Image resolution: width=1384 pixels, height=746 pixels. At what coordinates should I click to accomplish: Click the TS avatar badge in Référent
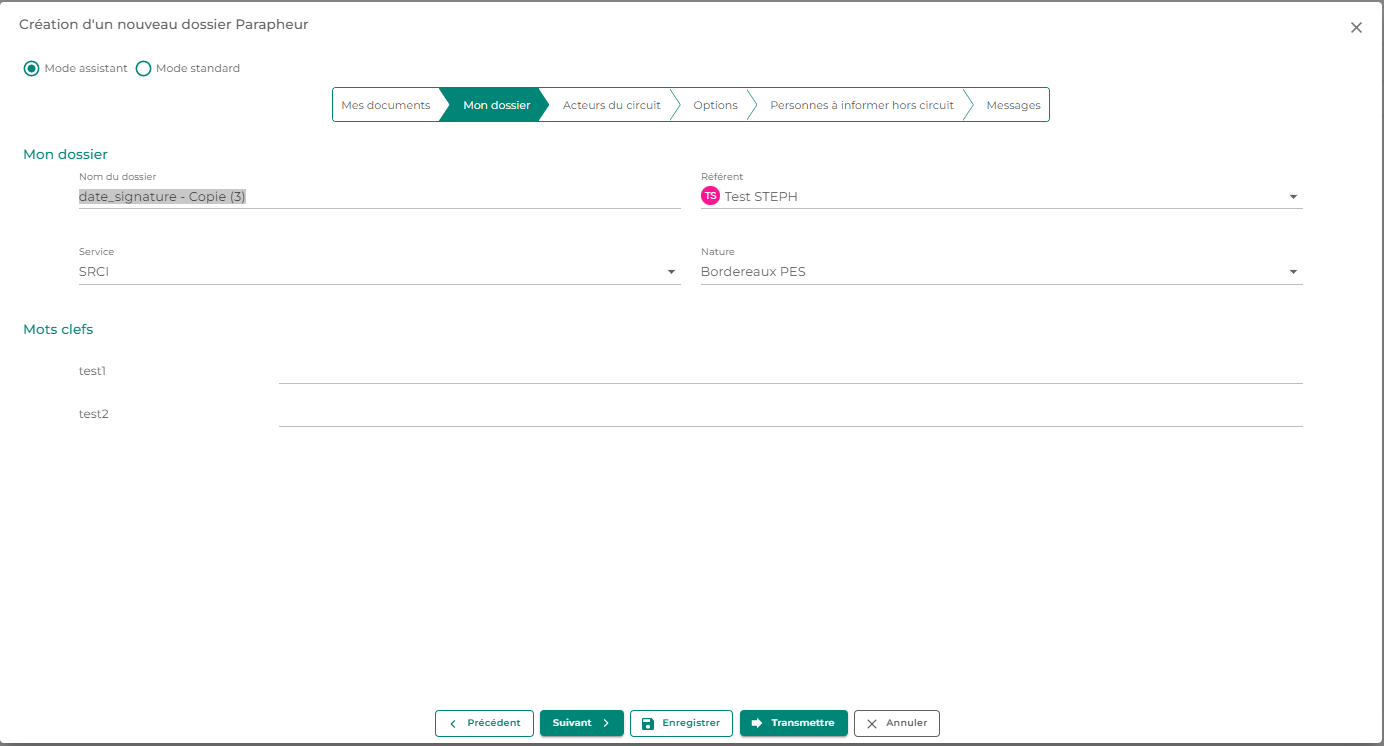pyautogui.click(x=710, y=196)
